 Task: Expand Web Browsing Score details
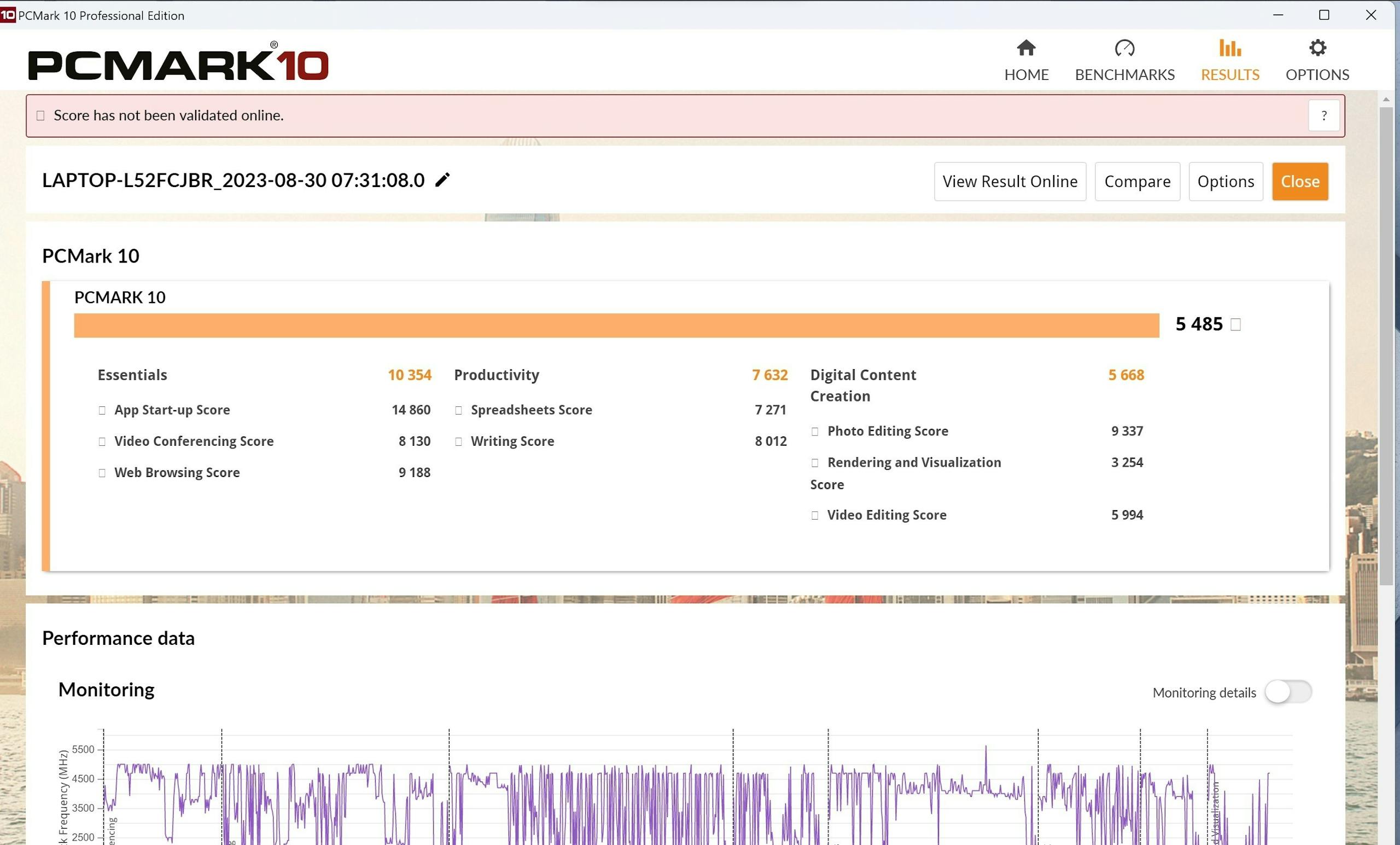[x=102, y=473]
